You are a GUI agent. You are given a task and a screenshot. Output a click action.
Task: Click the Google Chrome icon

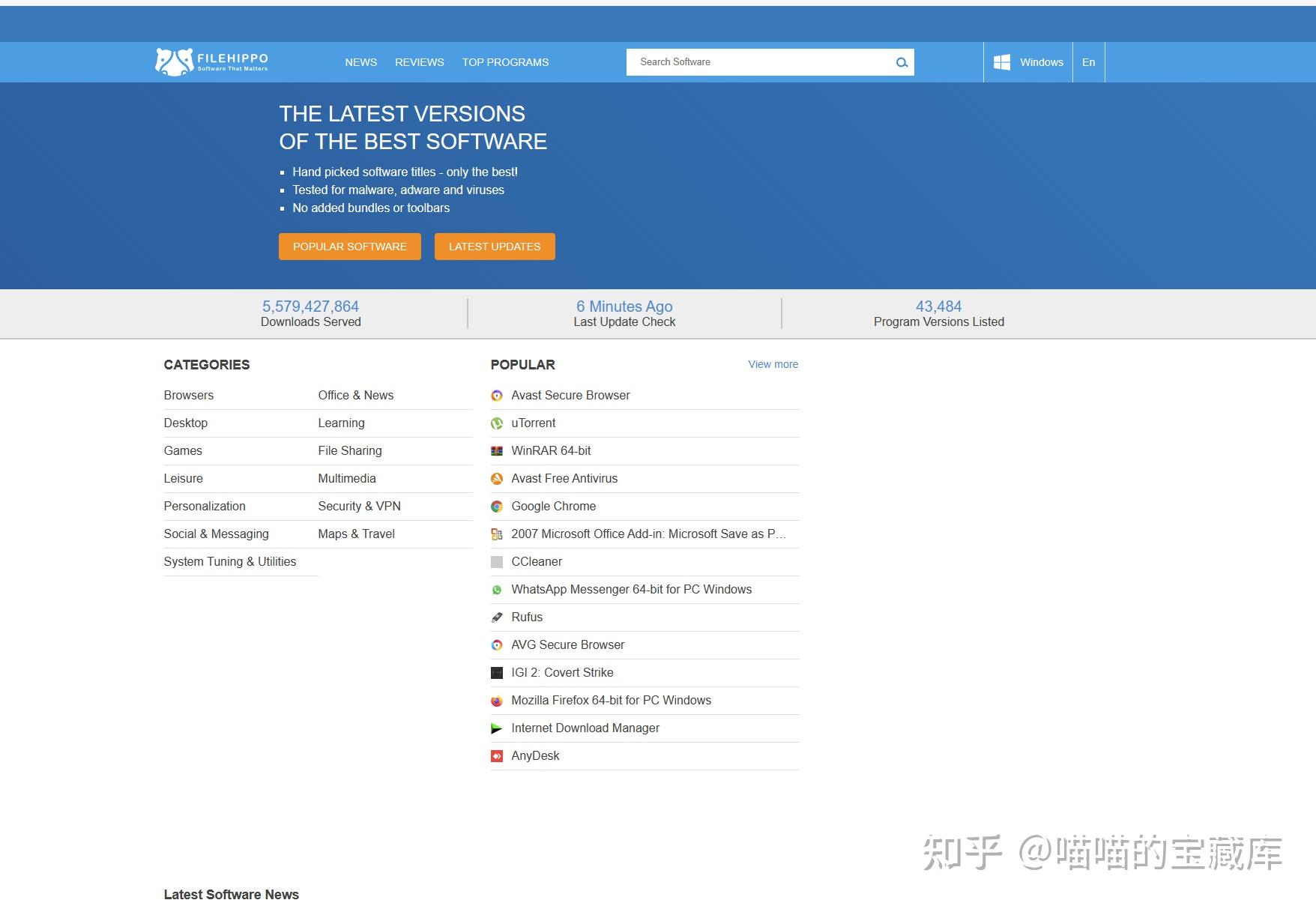(x=497, y=507)
